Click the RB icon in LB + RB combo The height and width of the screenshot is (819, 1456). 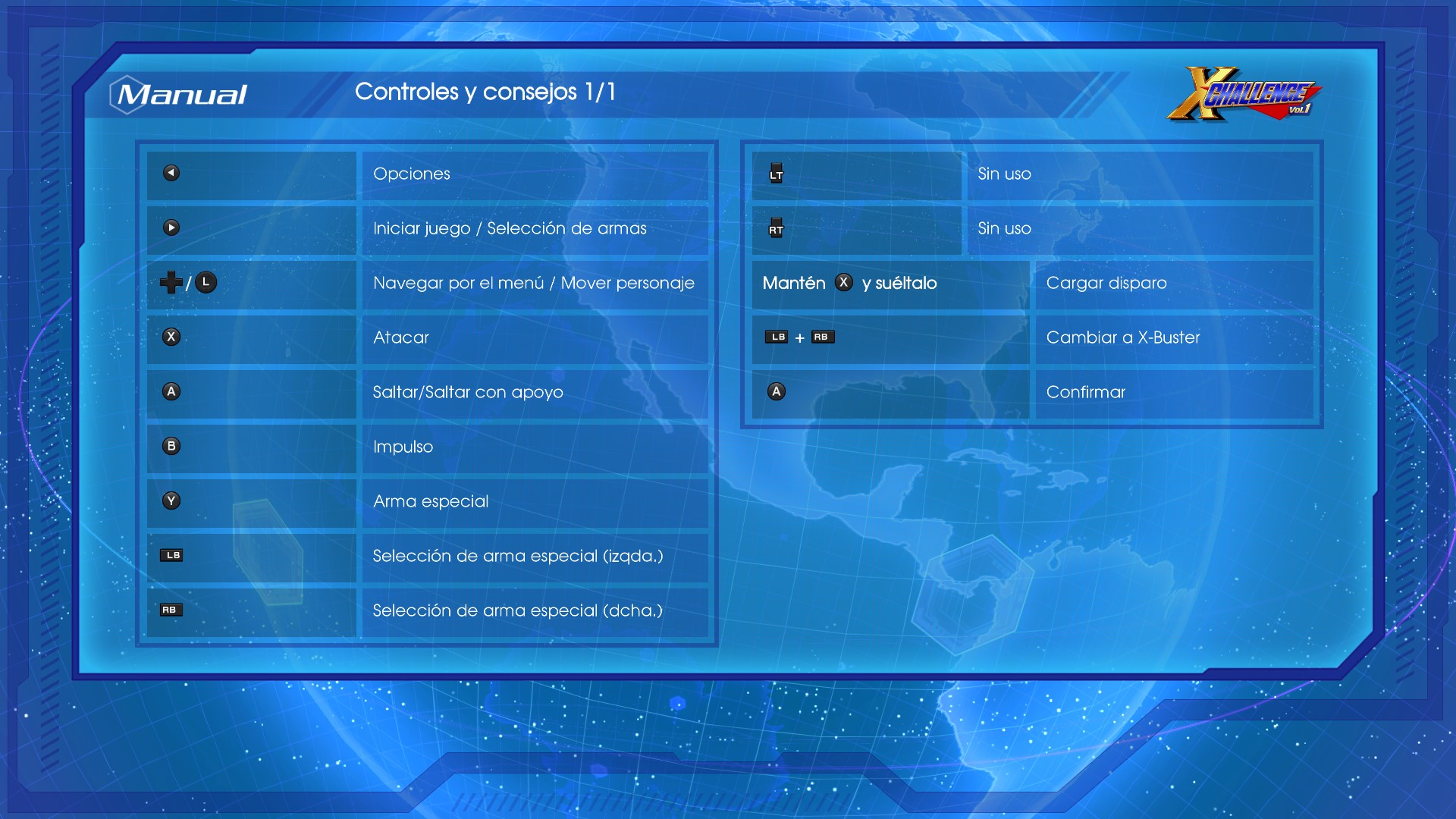pos(822,337)
